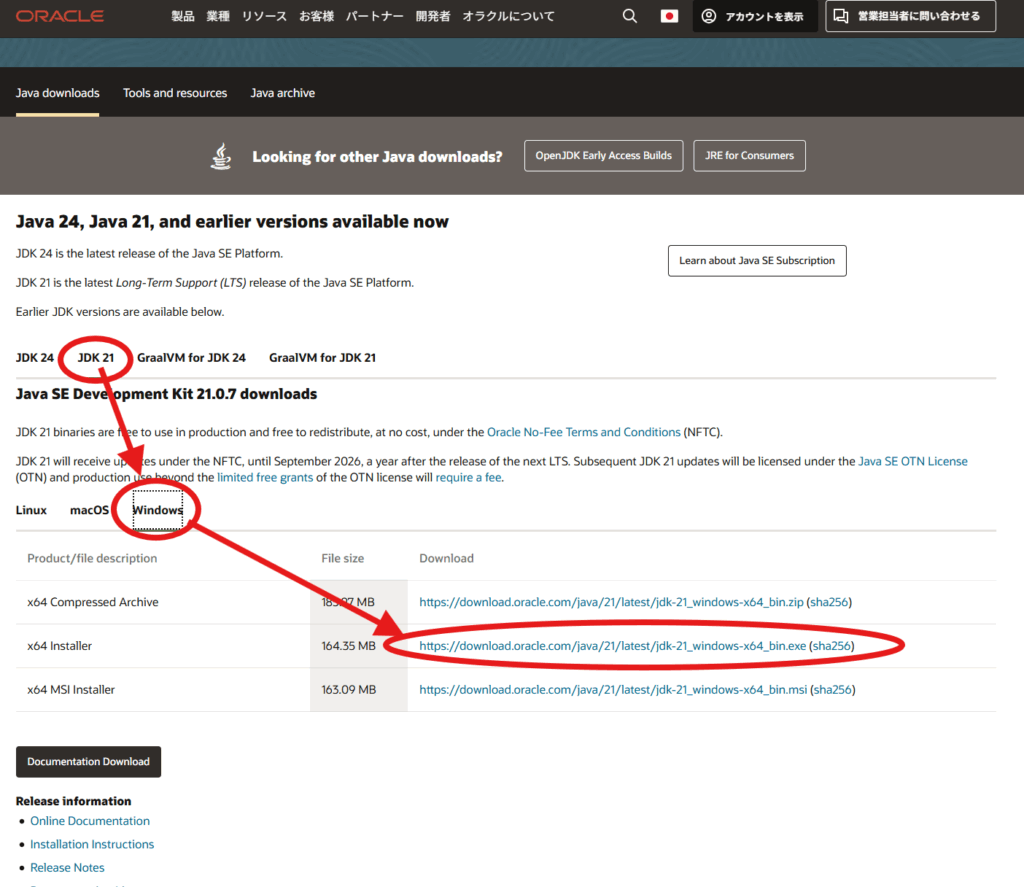1024x887 pixels.
Task: Click Learn about Java SE Subscription
Action: click(757, 261)
